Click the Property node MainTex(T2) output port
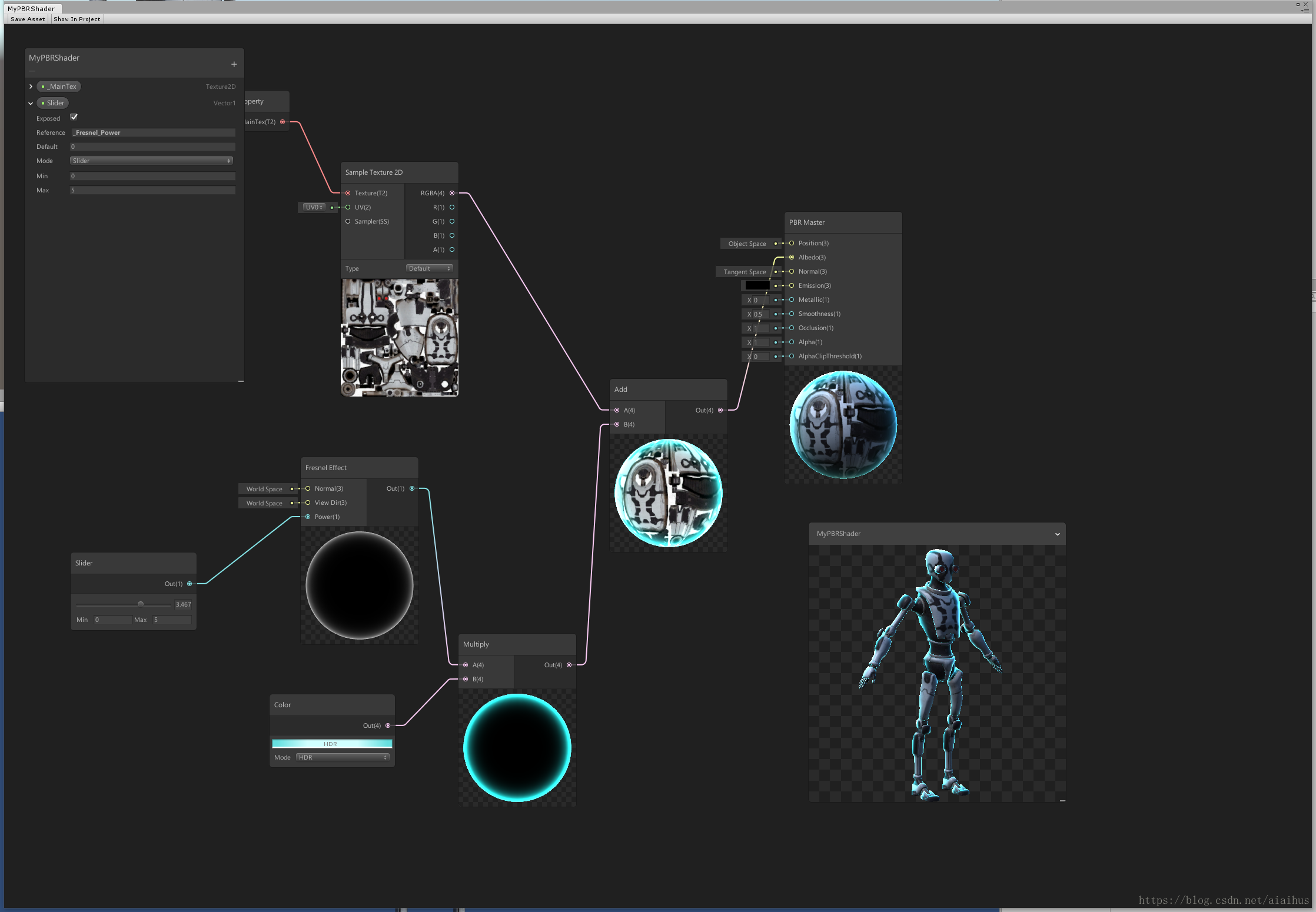The width and height of the screenshot is (1316, 912). (x=283, y=122)
